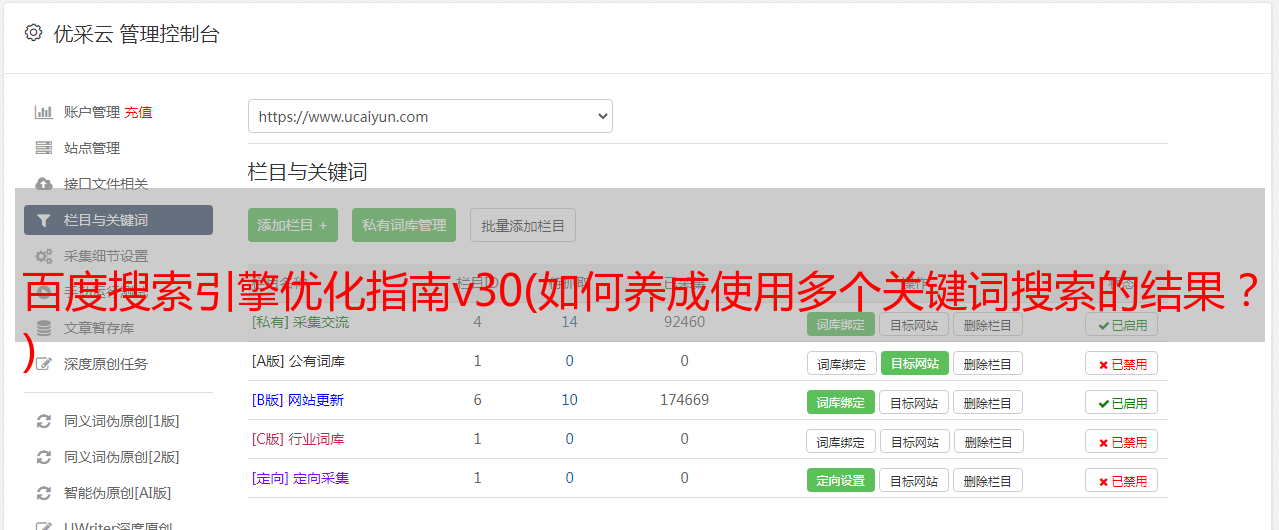
Task: Click 词库绑定 in the 公有词库 row
Action: coord(841,364)
